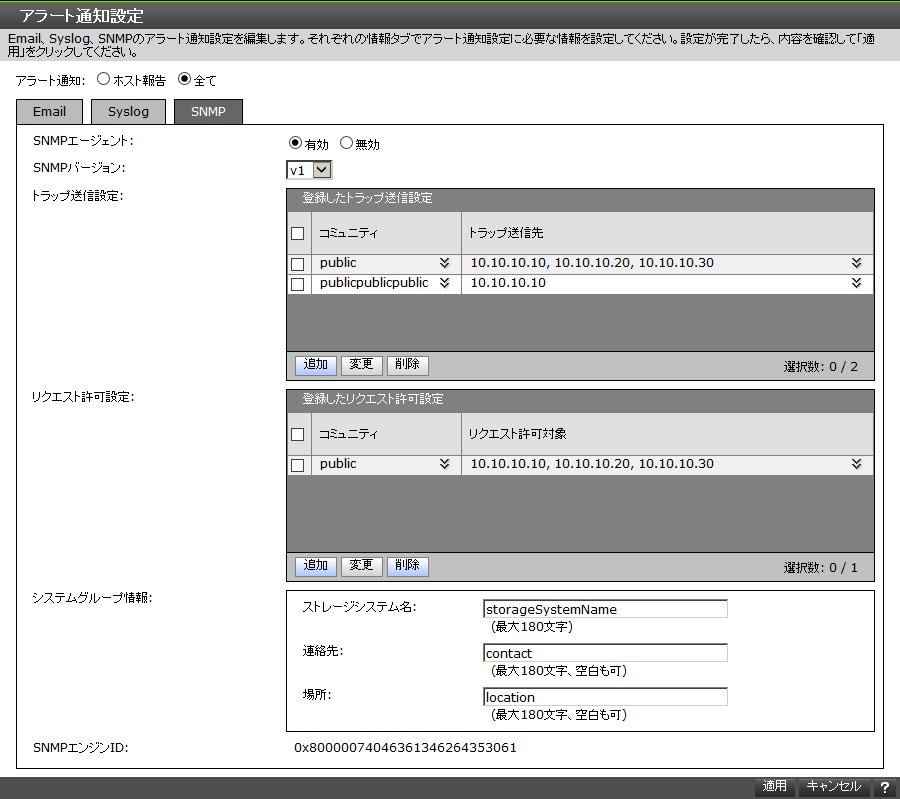This screenshot has width=900, height=799.
Task: Select the ホスト報告 radio button
Action: coord(103,79)
